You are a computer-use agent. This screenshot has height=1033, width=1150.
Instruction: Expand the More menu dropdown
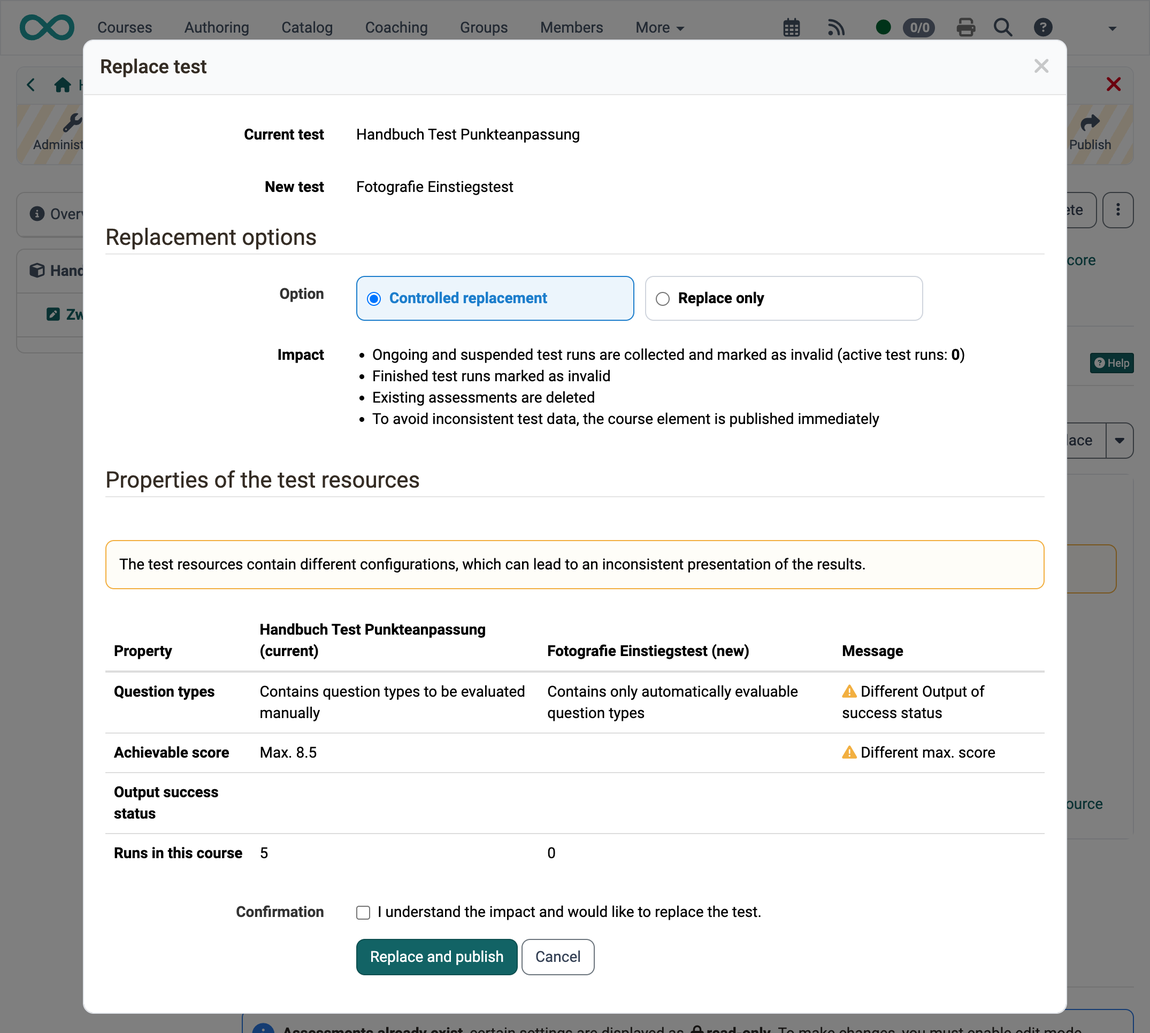(x=659, y=28)
